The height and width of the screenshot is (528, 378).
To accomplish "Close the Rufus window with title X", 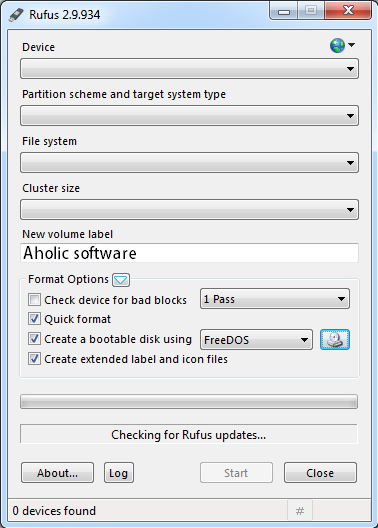I will click(348, 11).
